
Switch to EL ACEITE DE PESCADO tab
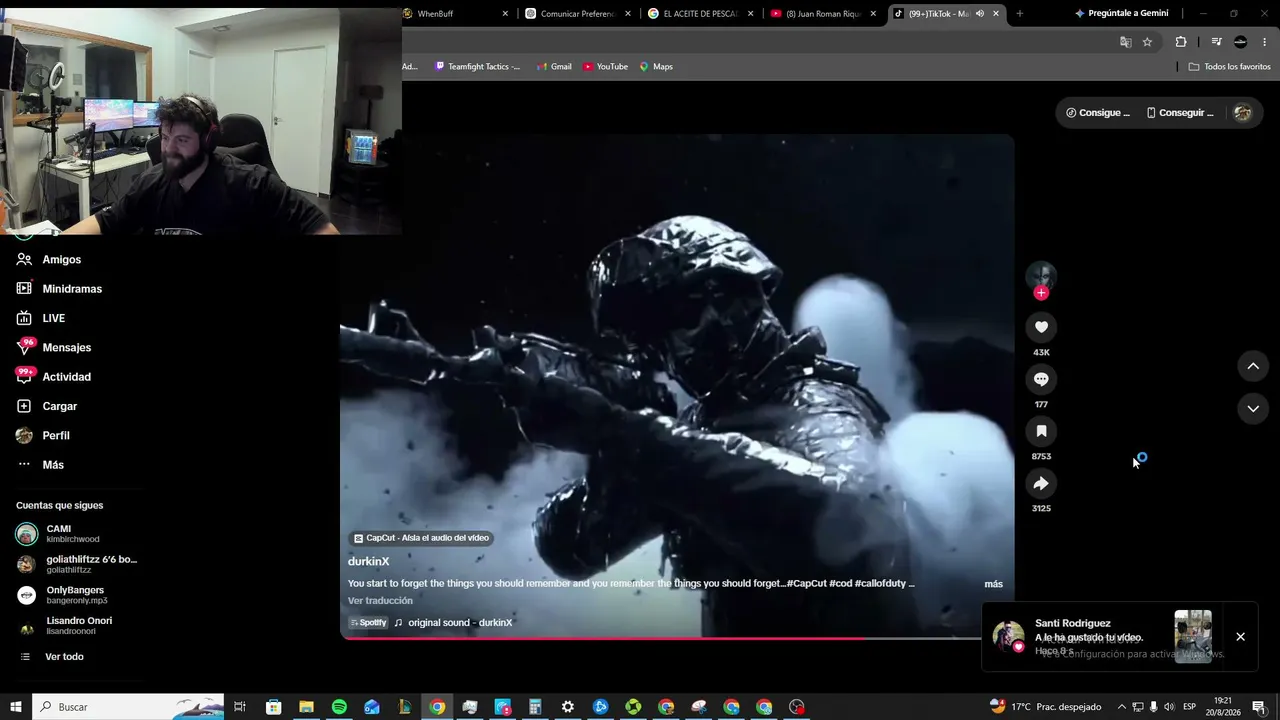tap(701, 13)
